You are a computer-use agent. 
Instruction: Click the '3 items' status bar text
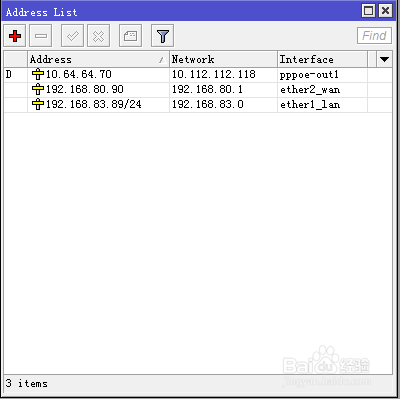pyautogui.click(x=27, y=383)
